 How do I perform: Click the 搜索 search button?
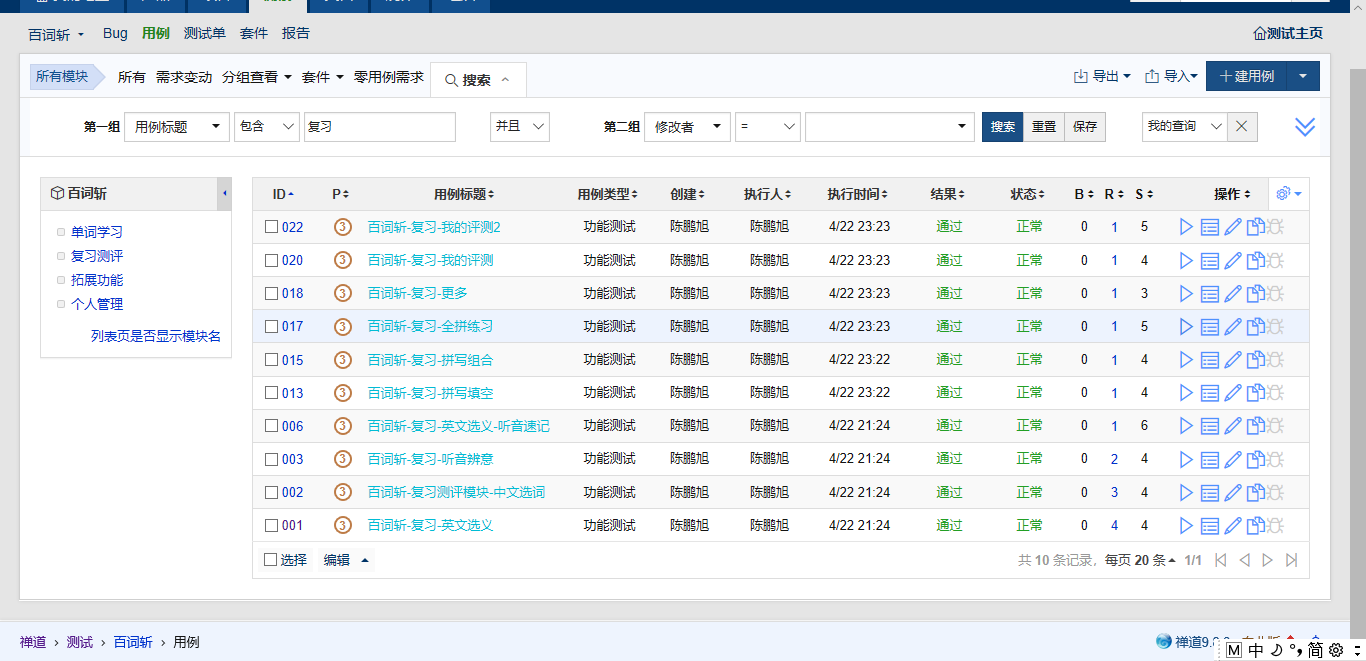[1003, 127]
